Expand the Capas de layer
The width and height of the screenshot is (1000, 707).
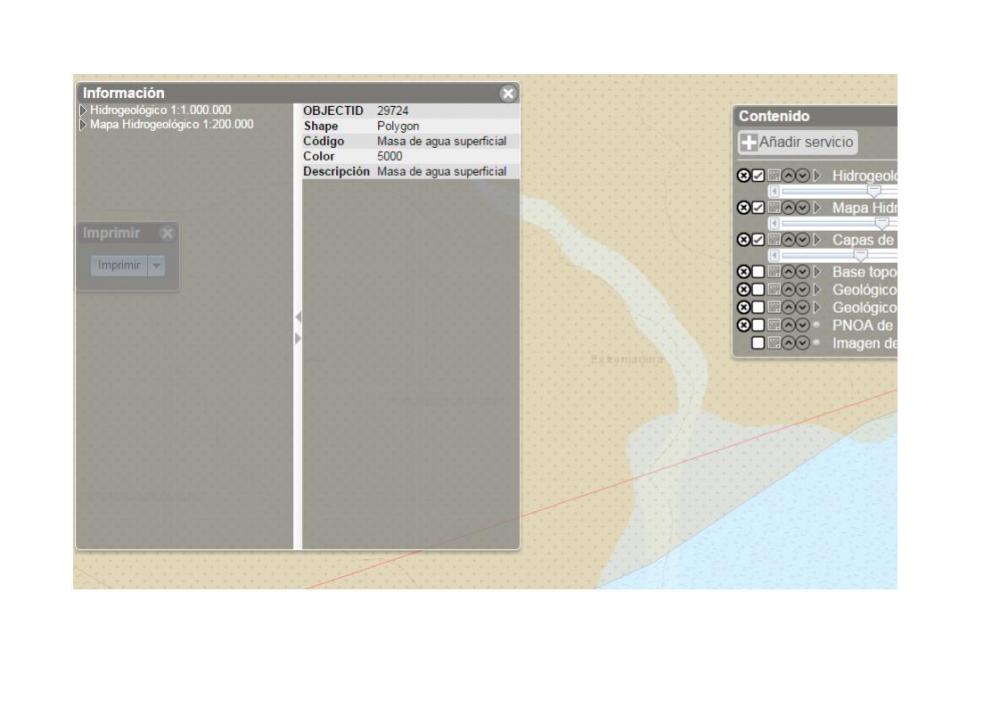pyautogui.click(x=817, y=240)
